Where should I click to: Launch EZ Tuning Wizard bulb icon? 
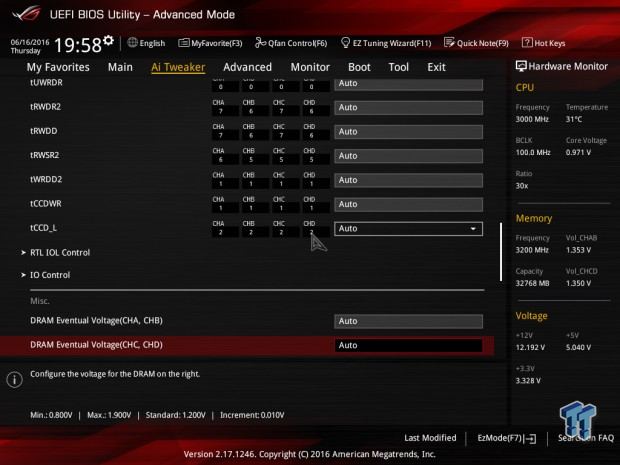pyautogui.click(x=345, y=42)
